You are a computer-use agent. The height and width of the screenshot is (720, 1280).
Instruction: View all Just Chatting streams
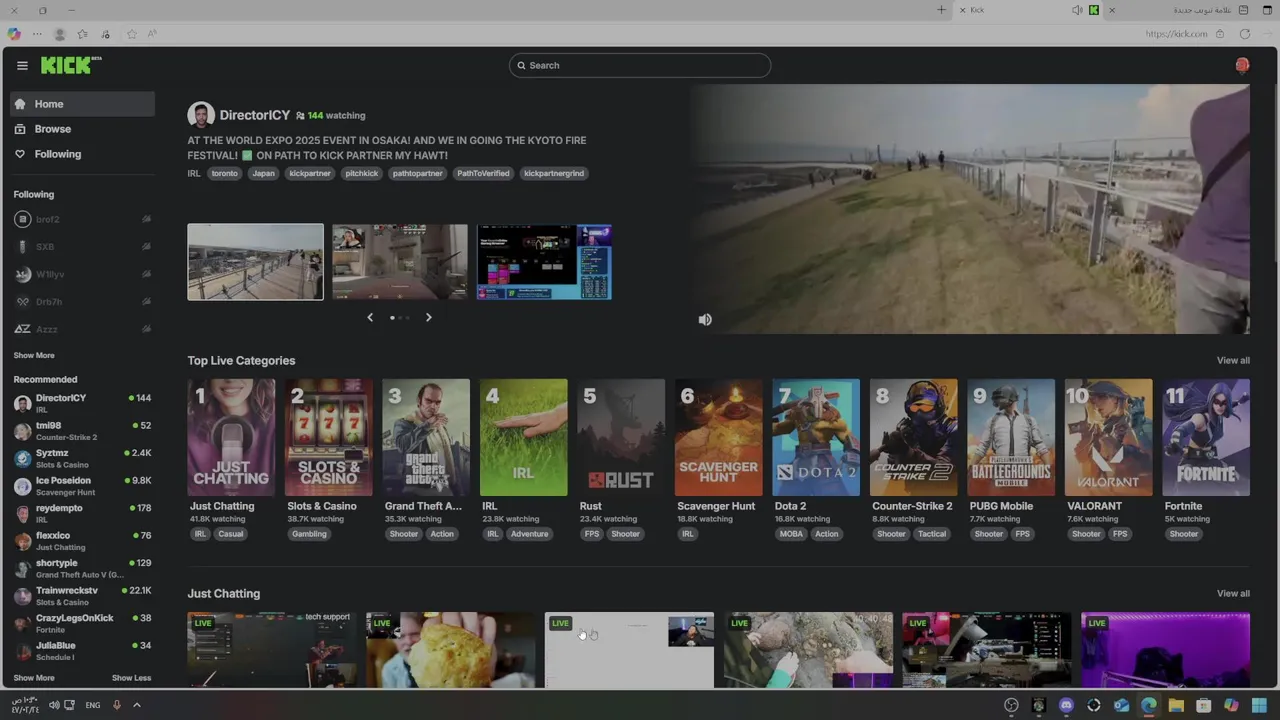tap(1233, 593)
